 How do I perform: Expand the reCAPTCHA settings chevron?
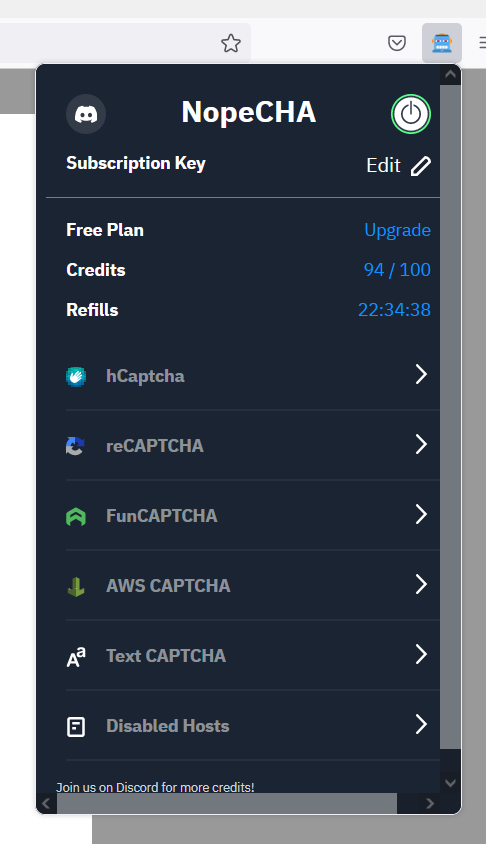coord(421,444)
